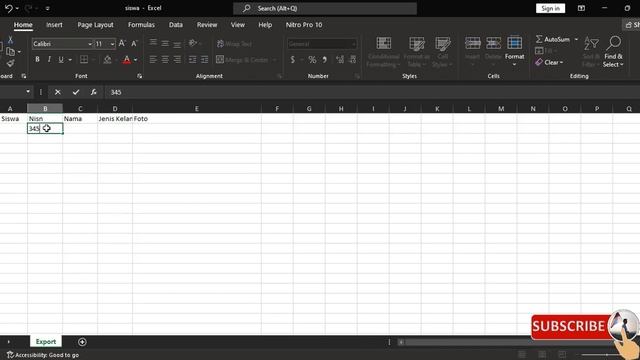Click the Clear eraser button
The image size is (640, 360).
[549, 62]
